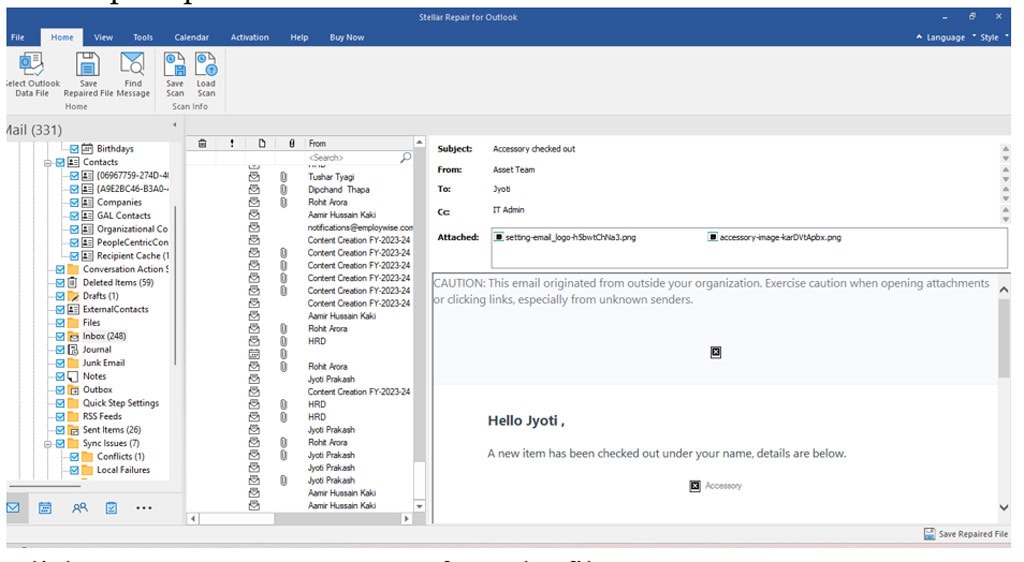The width and height of the screenshot is (1024, 562).
Task: Open Calendar tab
Action: (191, 37)
